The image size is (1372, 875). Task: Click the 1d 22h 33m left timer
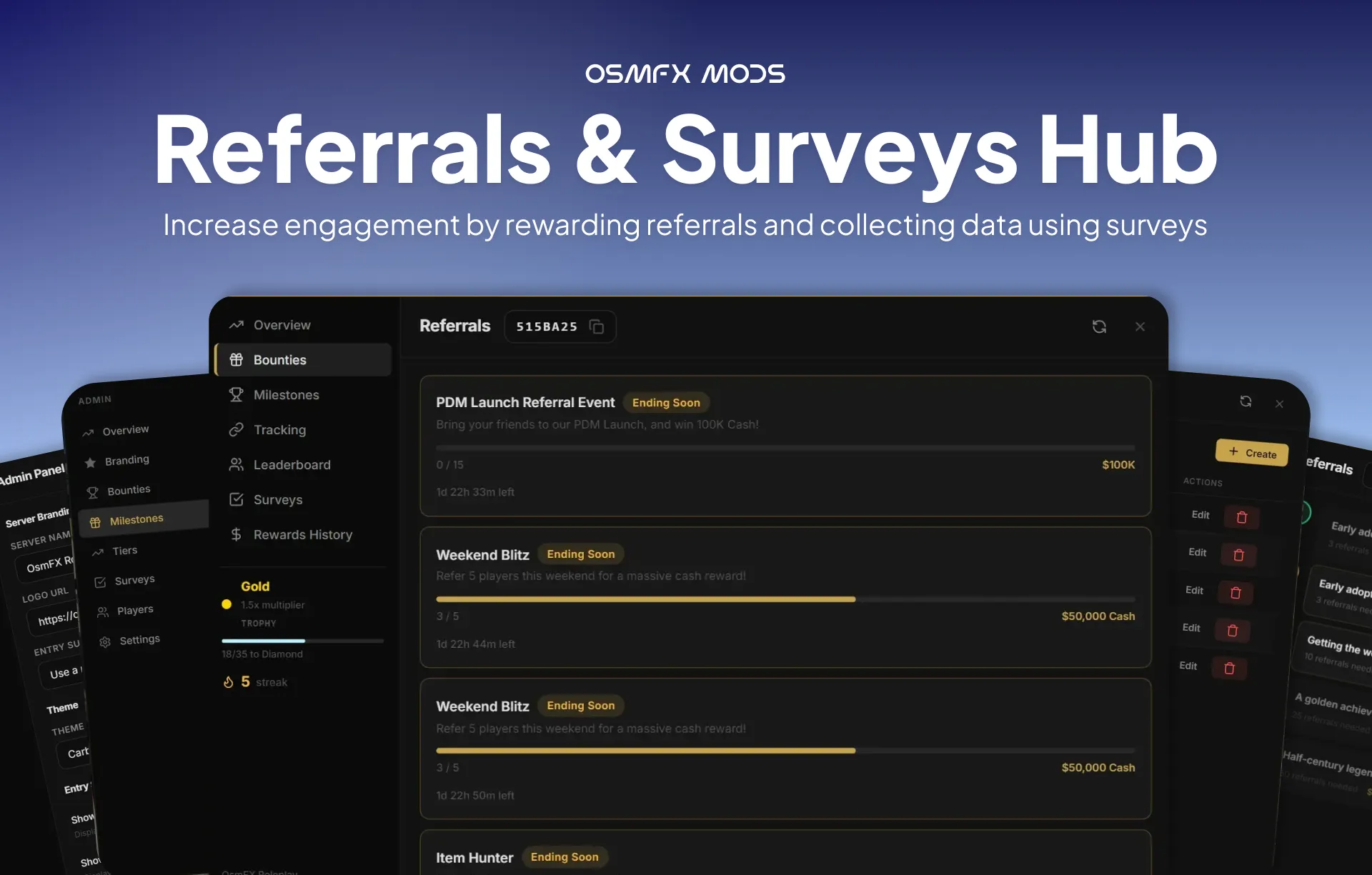click(475, 492)
